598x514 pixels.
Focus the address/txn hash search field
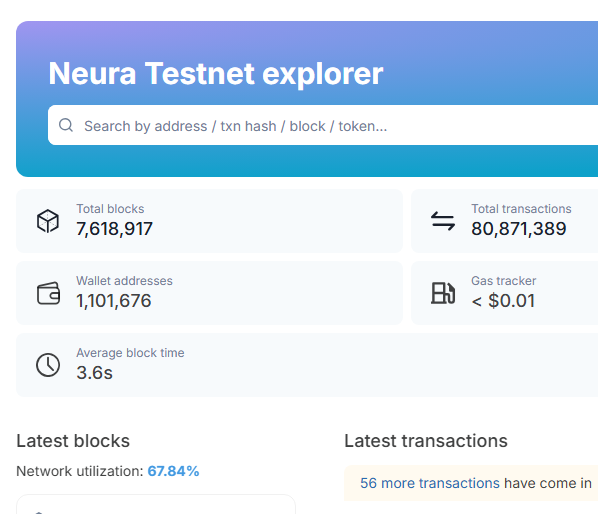[323, 125]
